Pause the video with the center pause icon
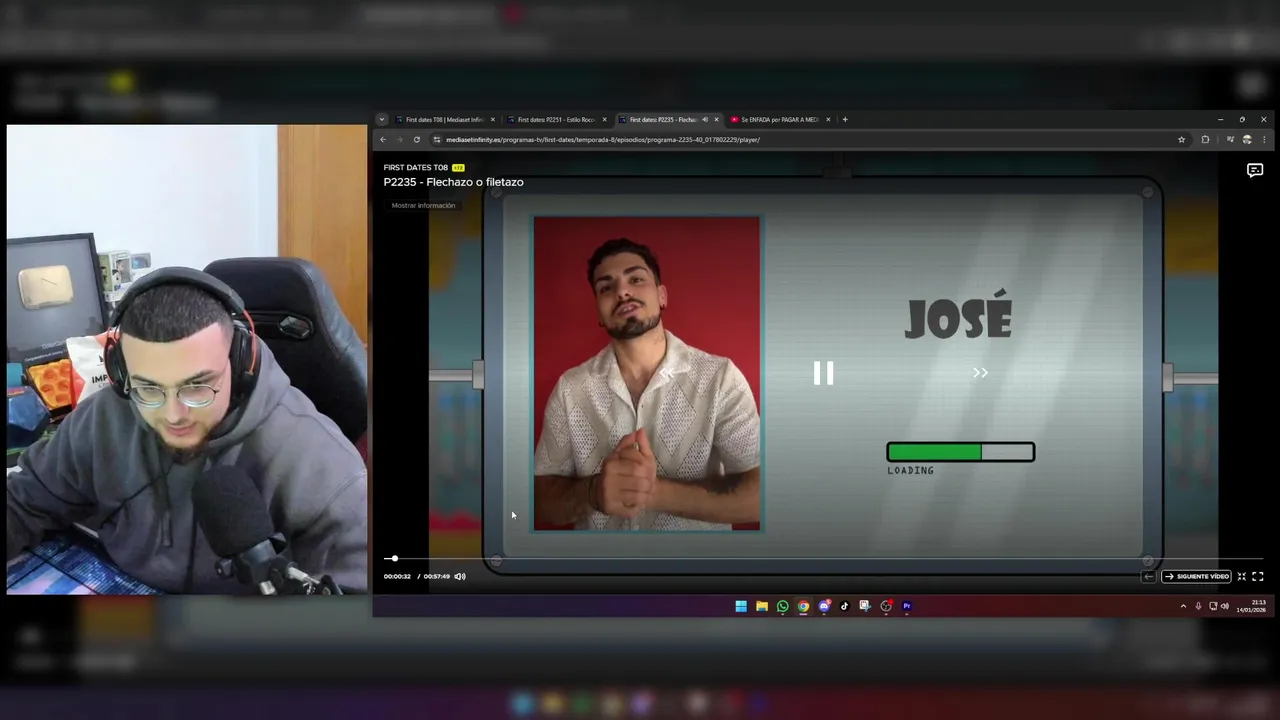1280x720 pixels. (823, 373)
